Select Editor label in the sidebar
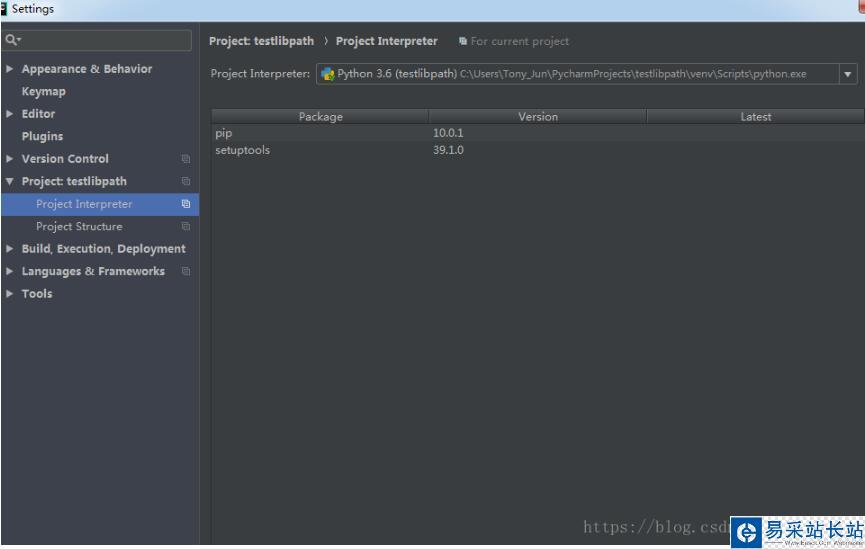 tap(38, 114)
